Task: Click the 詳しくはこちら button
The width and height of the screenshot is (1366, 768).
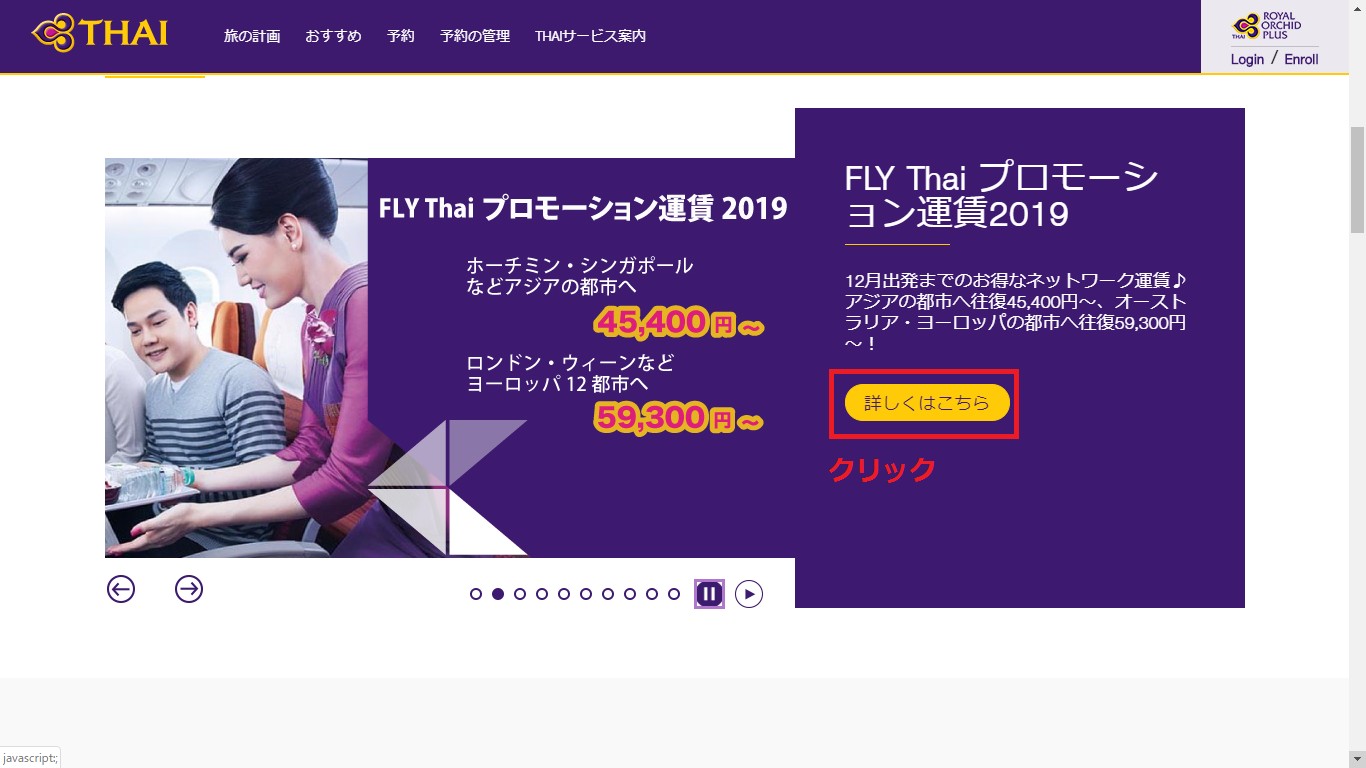Action: tap(927, 403)
